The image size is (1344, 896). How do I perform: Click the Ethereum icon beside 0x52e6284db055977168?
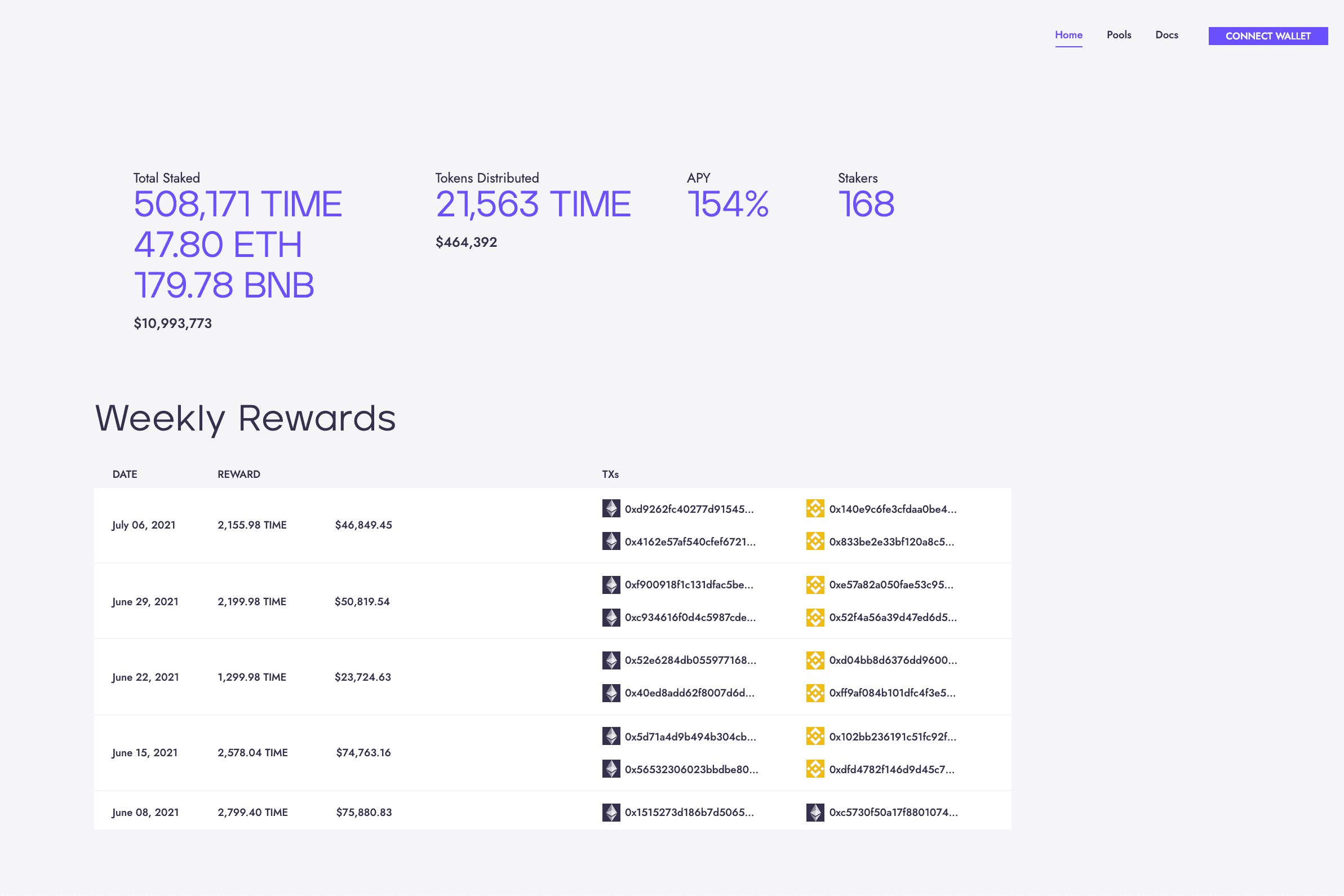[610, 660]
